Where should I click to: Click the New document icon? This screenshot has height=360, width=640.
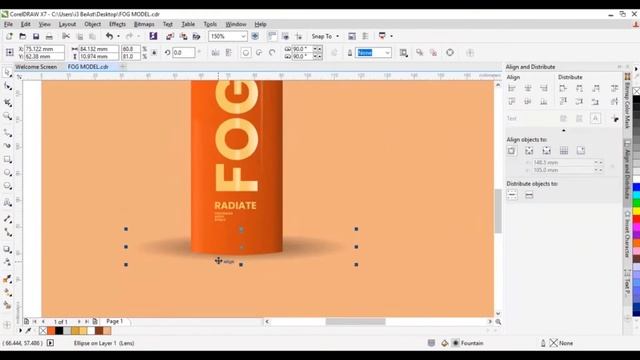(9, 36)
